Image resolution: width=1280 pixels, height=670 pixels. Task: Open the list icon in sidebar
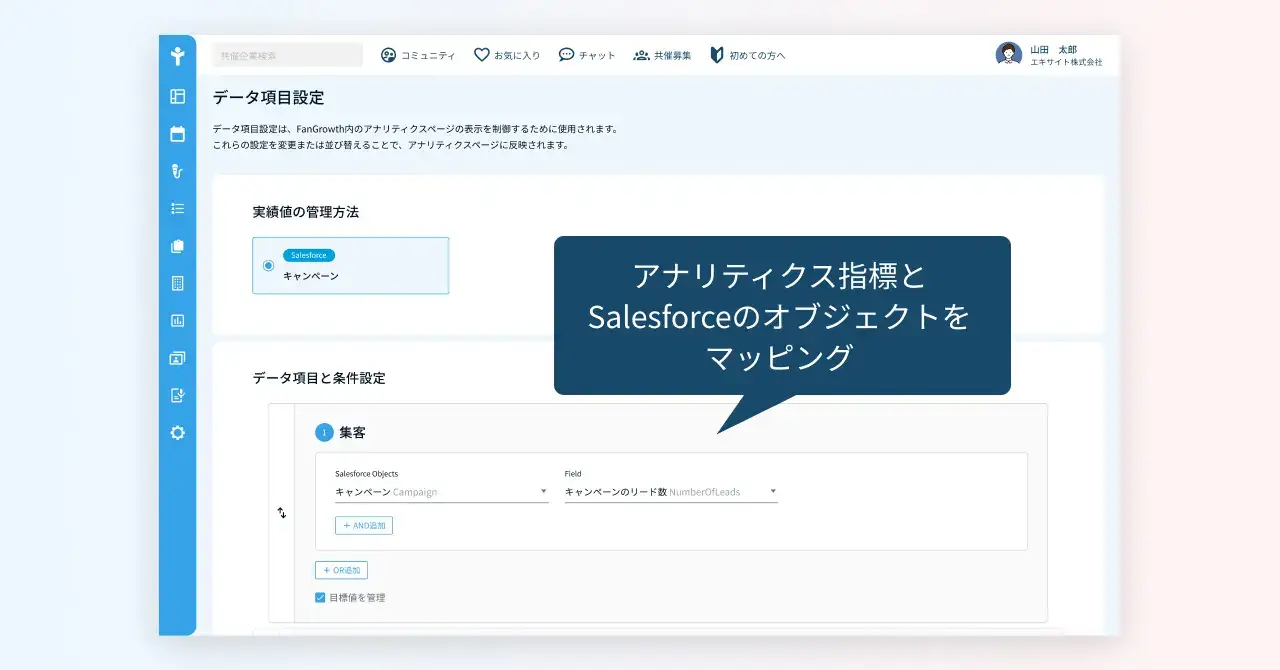pyautogui.click(x=178, y=209)
